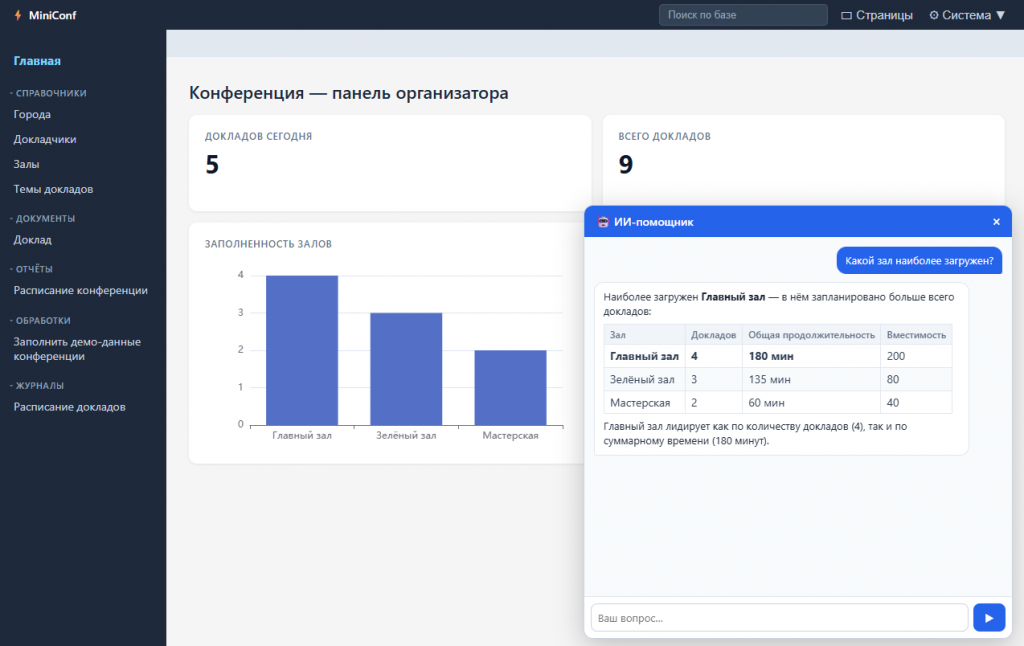Click the Мастерская chart axis label
1024x646 pixels.
click(x=510, y=435)
